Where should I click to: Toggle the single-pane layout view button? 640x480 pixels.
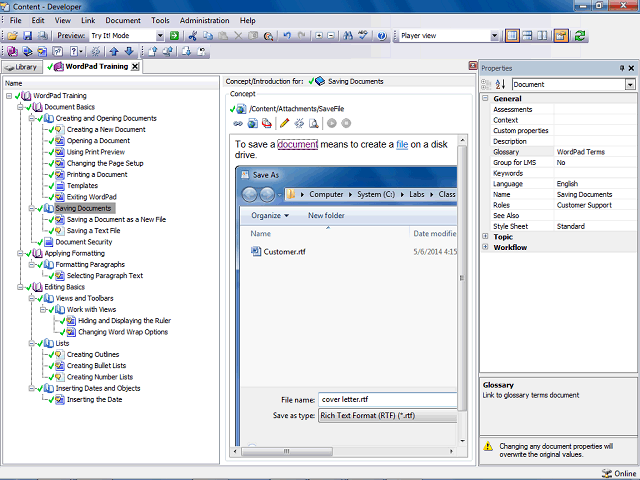coord(512,36)
